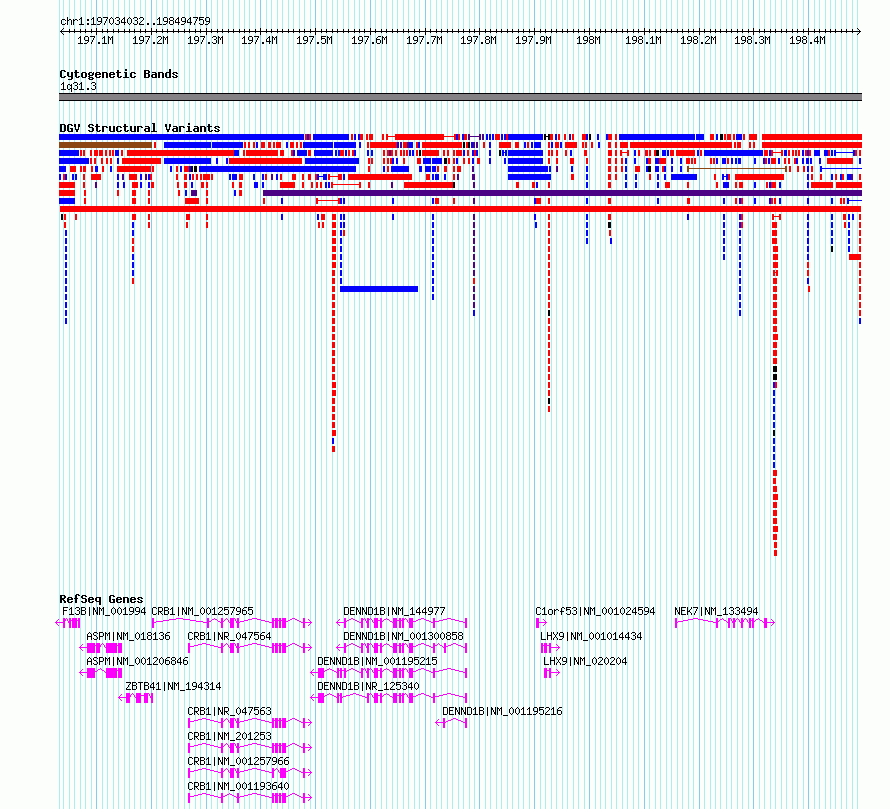Click the 198M ruler tick label
890x809 pixels.
(x=588, y=40)
